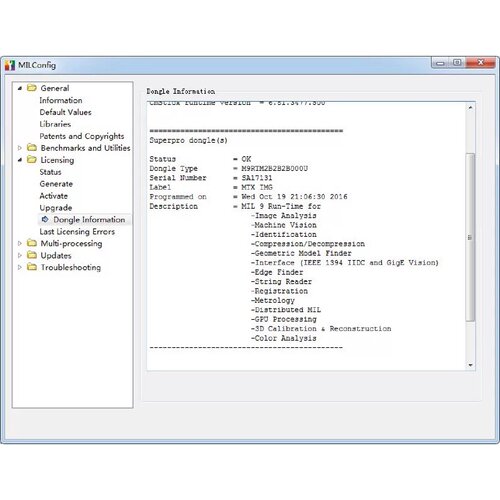Click the Troubleshooting folder icon

tap(32, 267)
